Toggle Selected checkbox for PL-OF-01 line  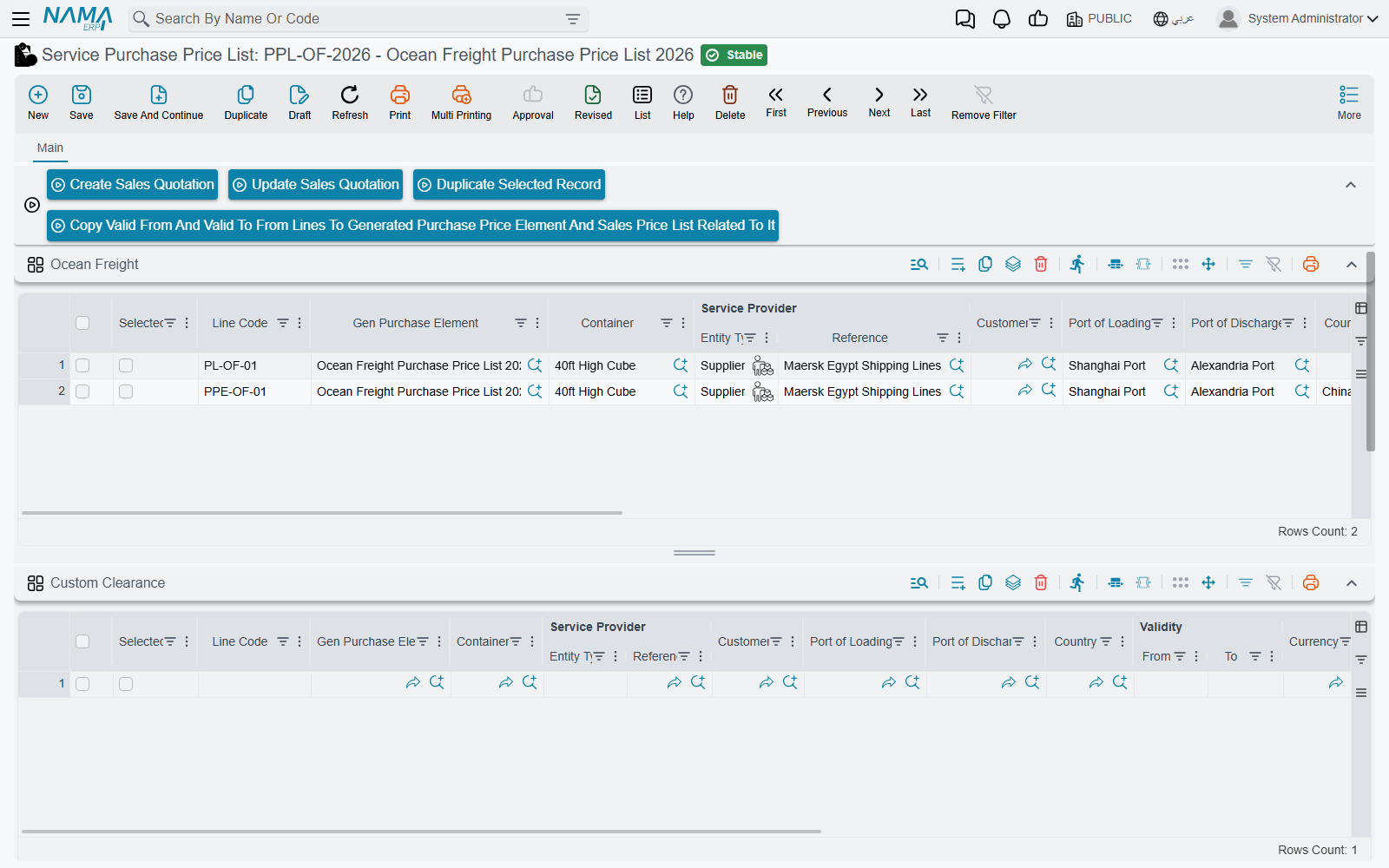(x=126, y=365)
